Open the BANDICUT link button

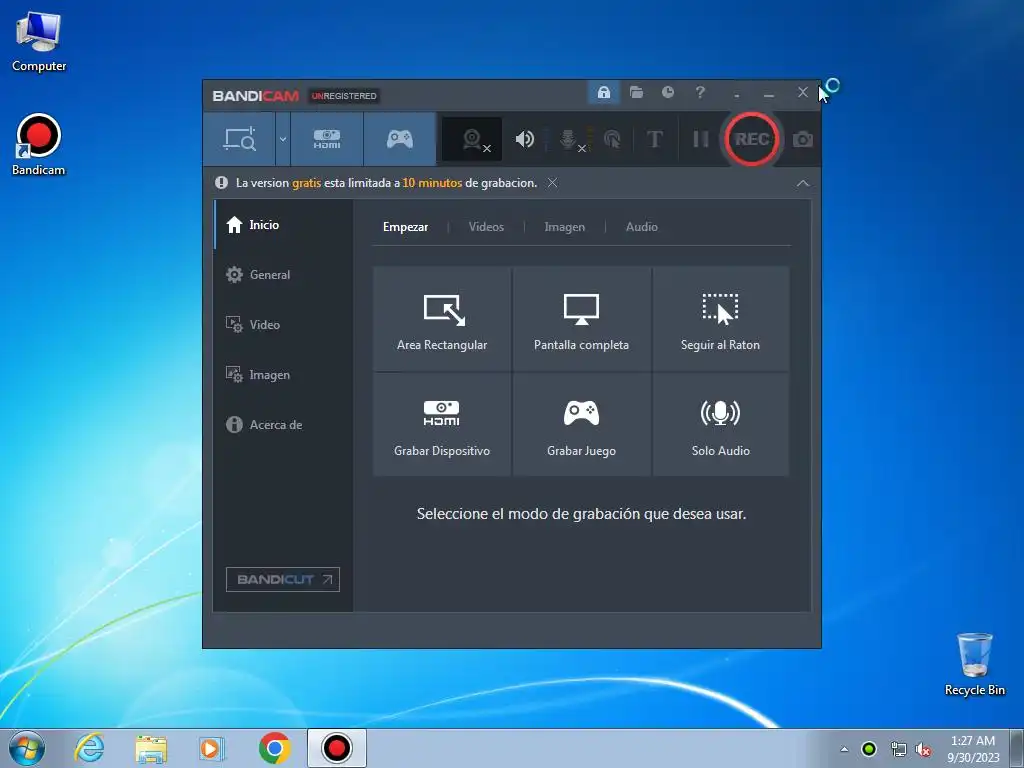[283, 579]
